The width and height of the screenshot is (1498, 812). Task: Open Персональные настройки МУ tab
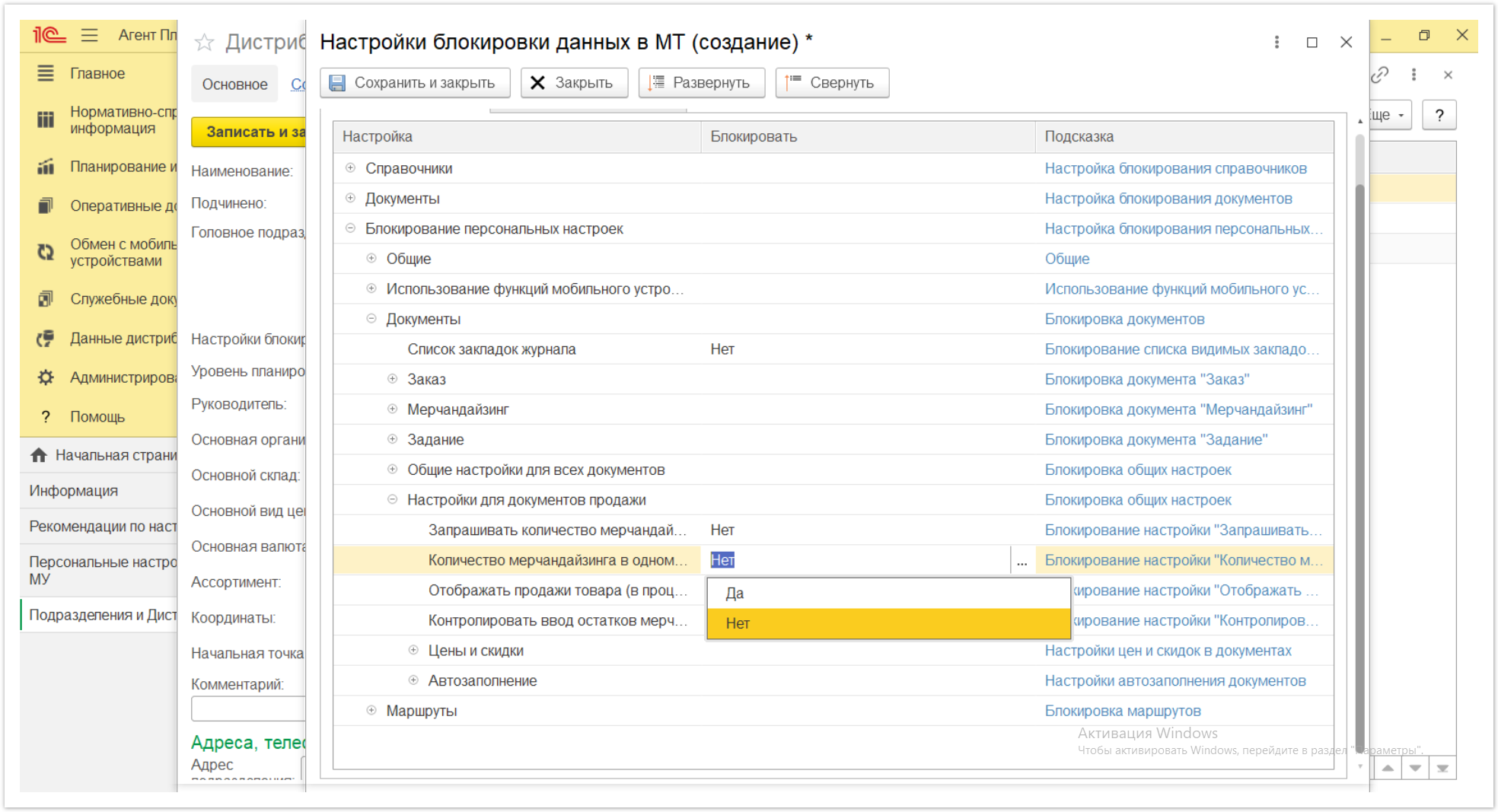[x=99, y=570]
